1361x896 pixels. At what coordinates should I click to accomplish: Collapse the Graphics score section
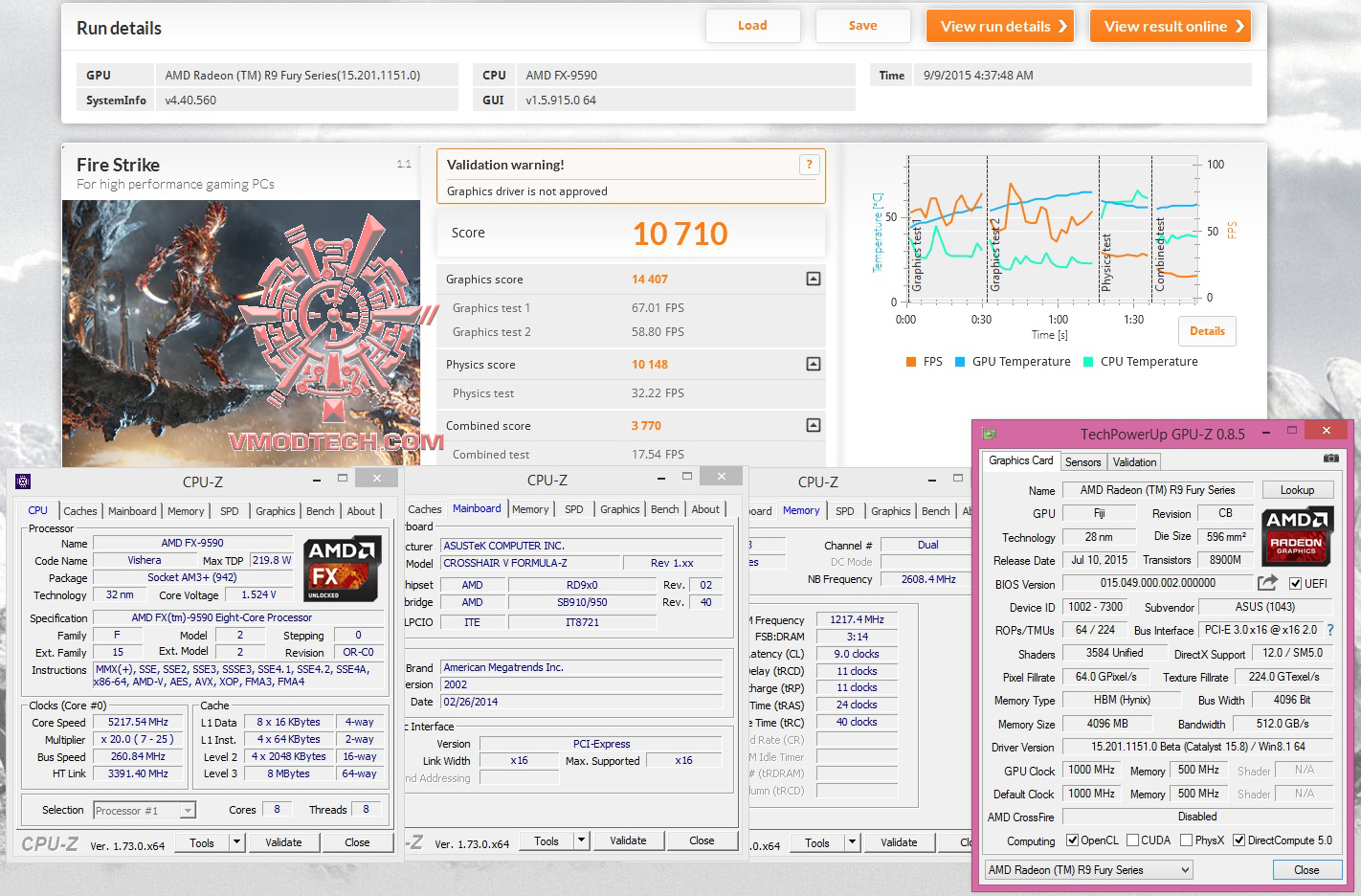coord(814,280)
